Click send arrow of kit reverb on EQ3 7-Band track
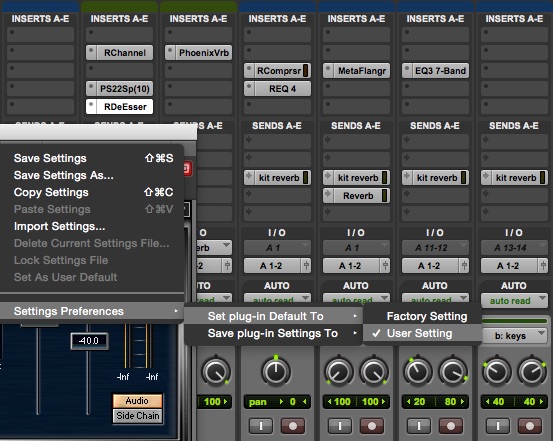This screenshot has width=553, height=441. click(407, 176)
